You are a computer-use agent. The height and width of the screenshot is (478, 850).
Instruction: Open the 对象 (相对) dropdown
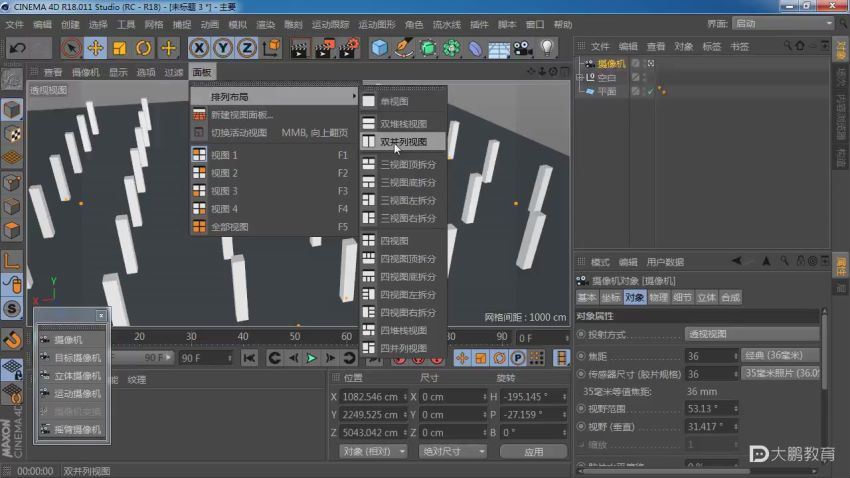374,451
